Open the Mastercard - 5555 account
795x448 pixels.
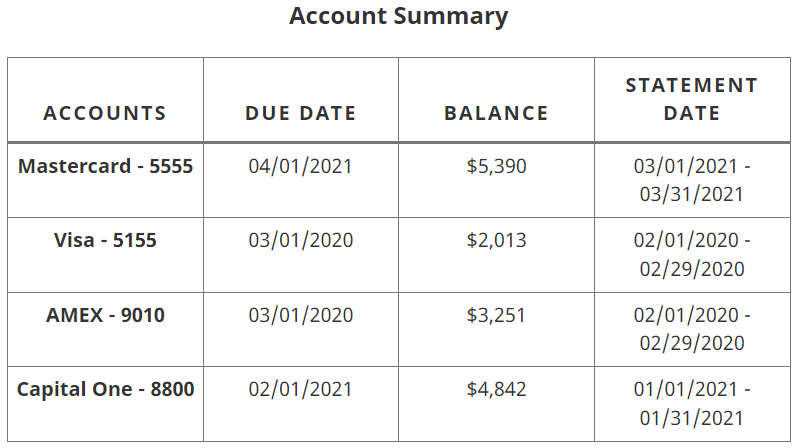coord(105,166)
